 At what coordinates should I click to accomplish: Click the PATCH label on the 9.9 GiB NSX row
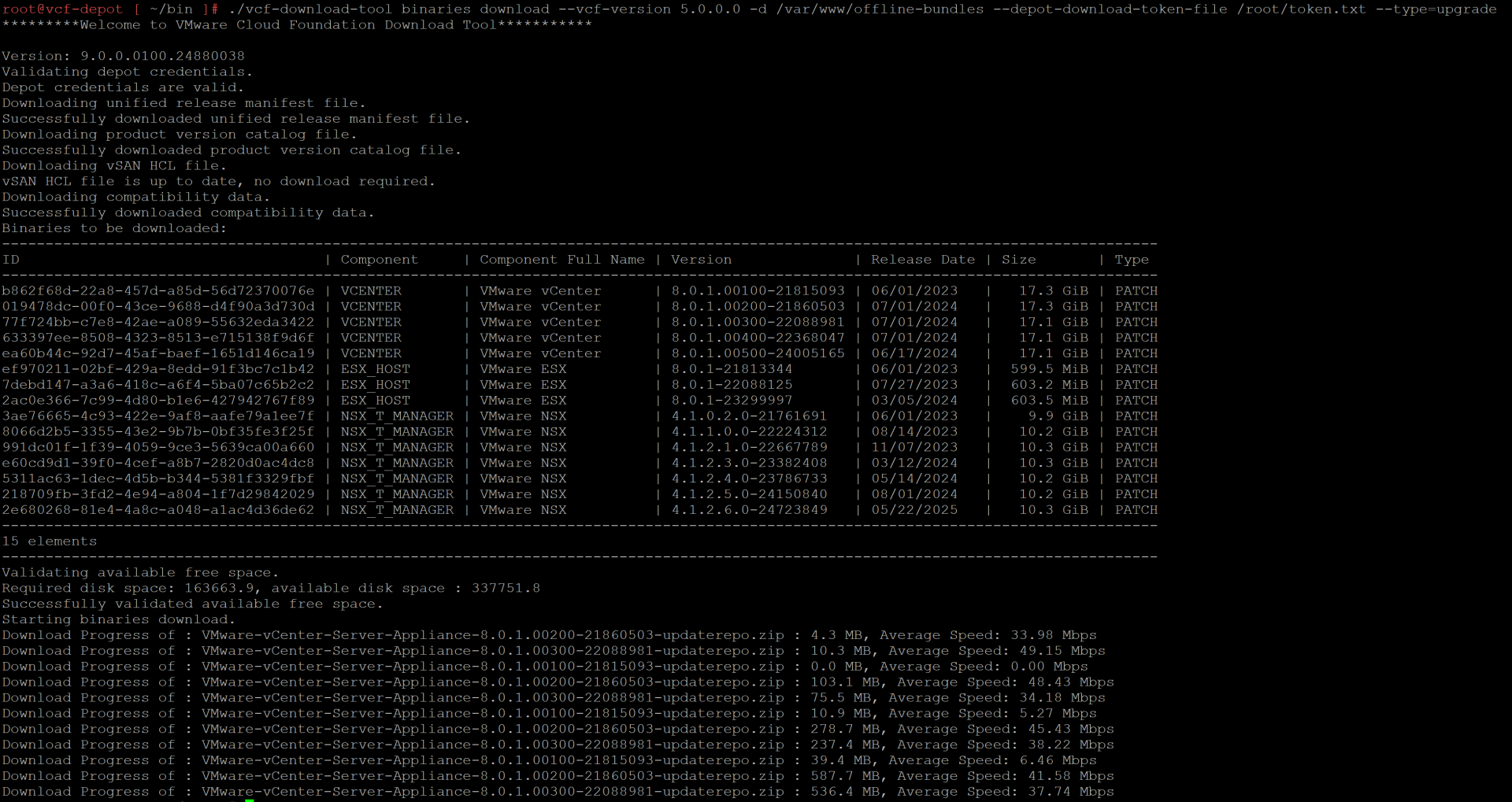point(1136,416)
